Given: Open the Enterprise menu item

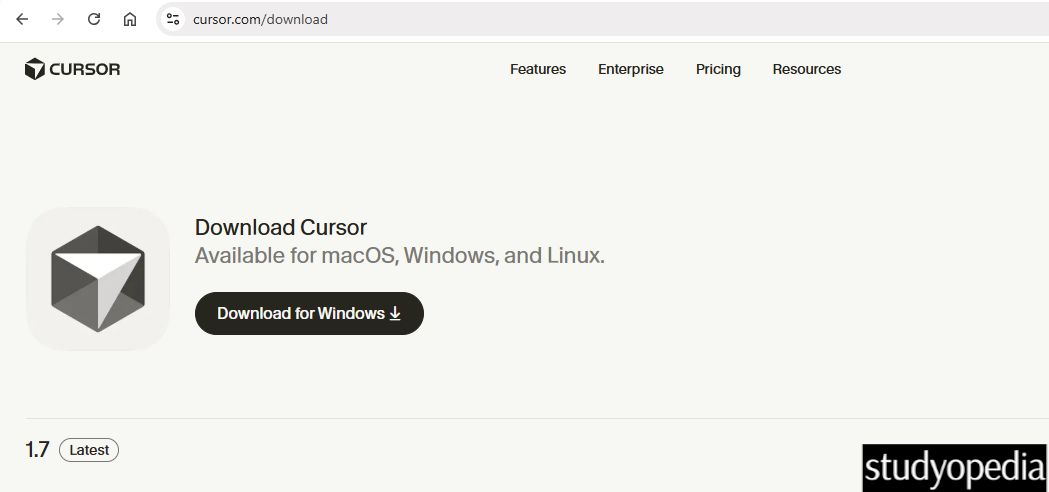Looking at the screenshot, I should point(631,70).
